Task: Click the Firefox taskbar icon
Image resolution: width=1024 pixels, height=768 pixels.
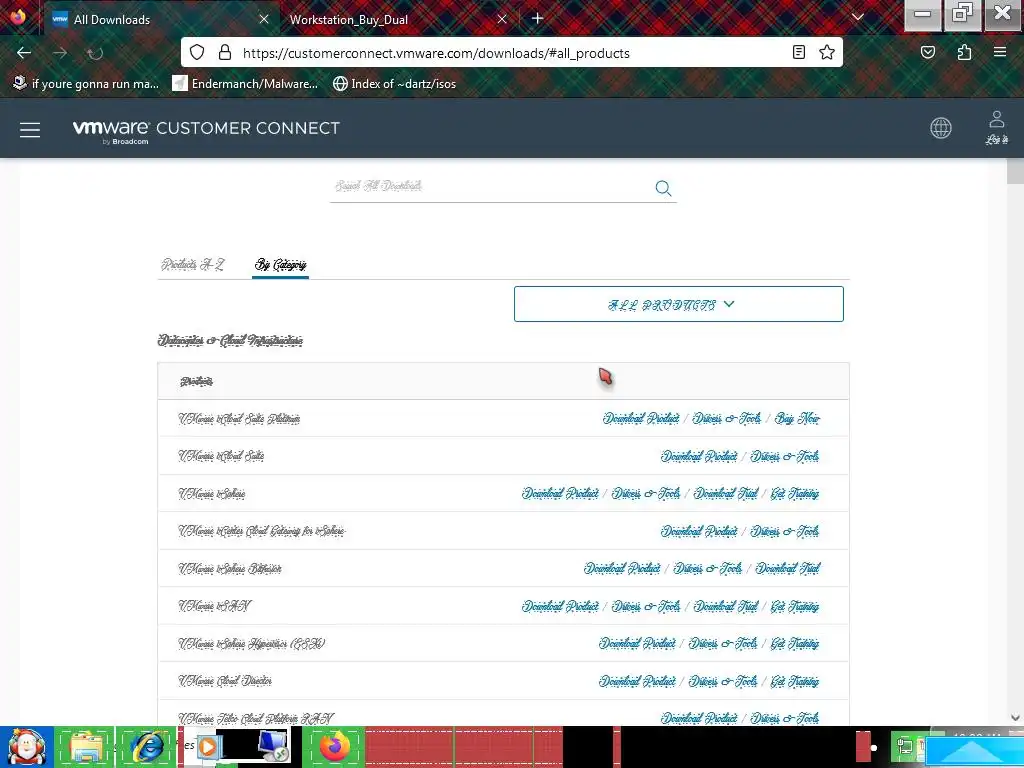Action: 334,747
